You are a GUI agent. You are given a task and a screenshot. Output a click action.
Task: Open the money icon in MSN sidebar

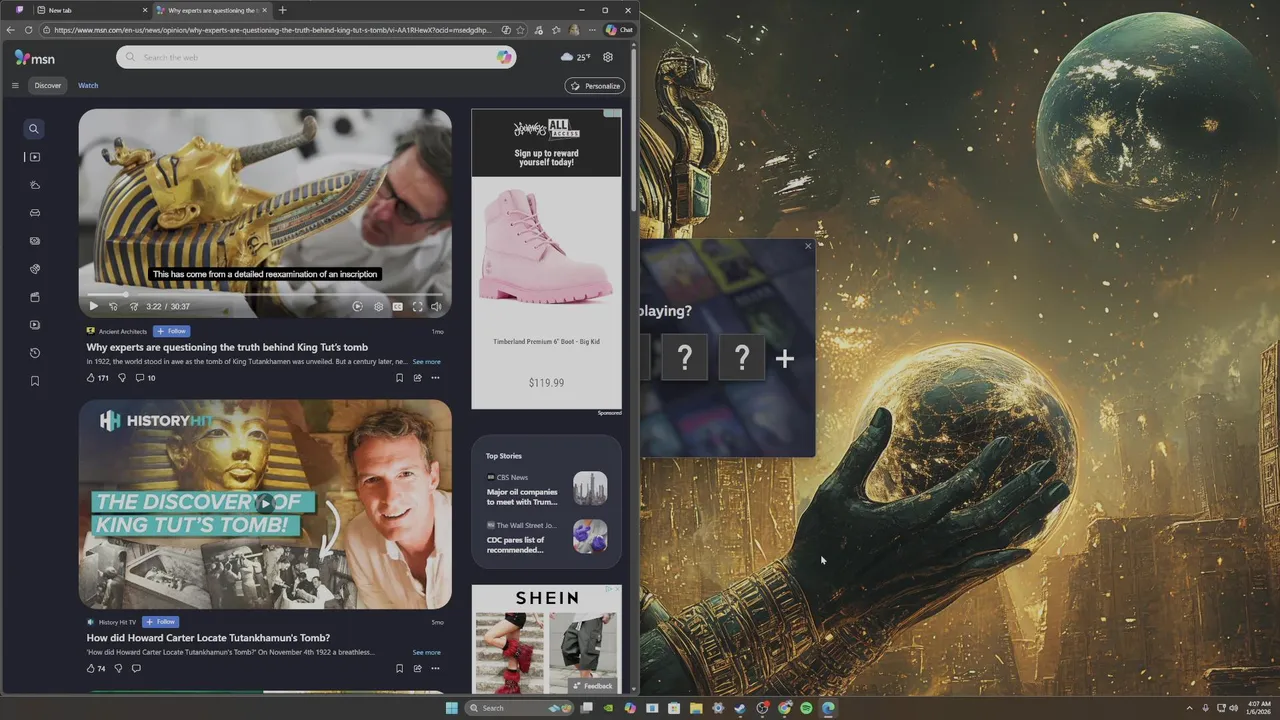34,241
